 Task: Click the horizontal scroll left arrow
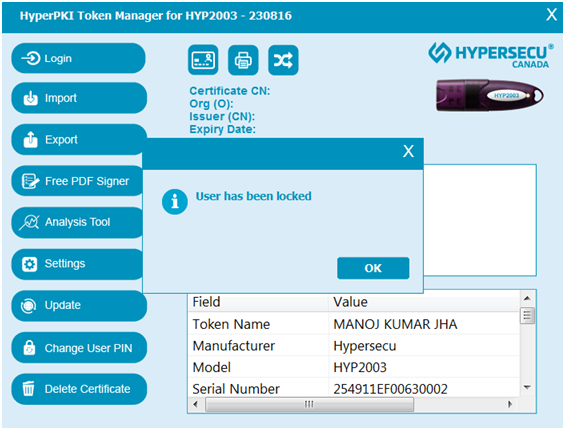click(x=195, y=404)
